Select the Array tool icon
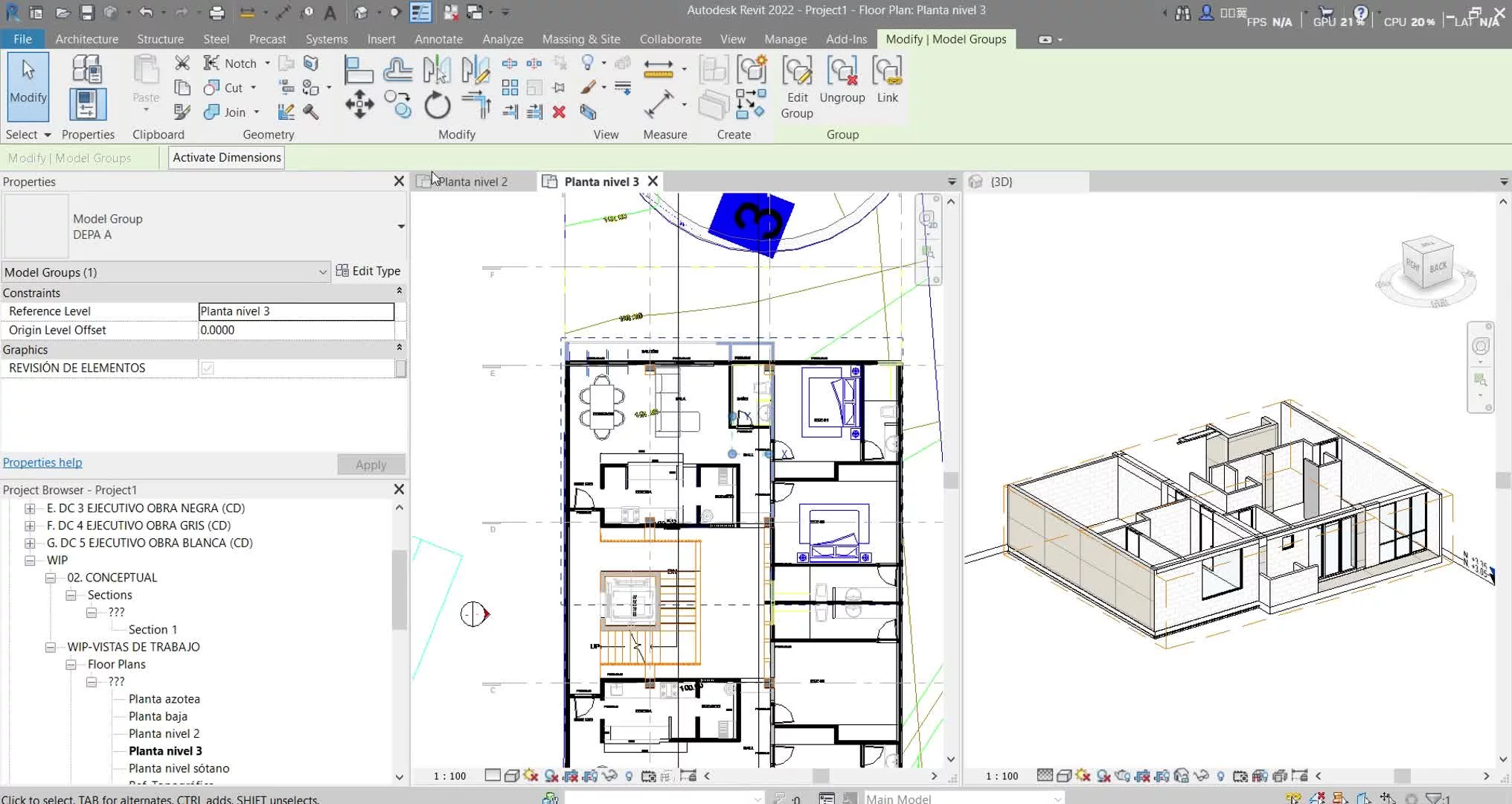 click(x=510, y=88)
